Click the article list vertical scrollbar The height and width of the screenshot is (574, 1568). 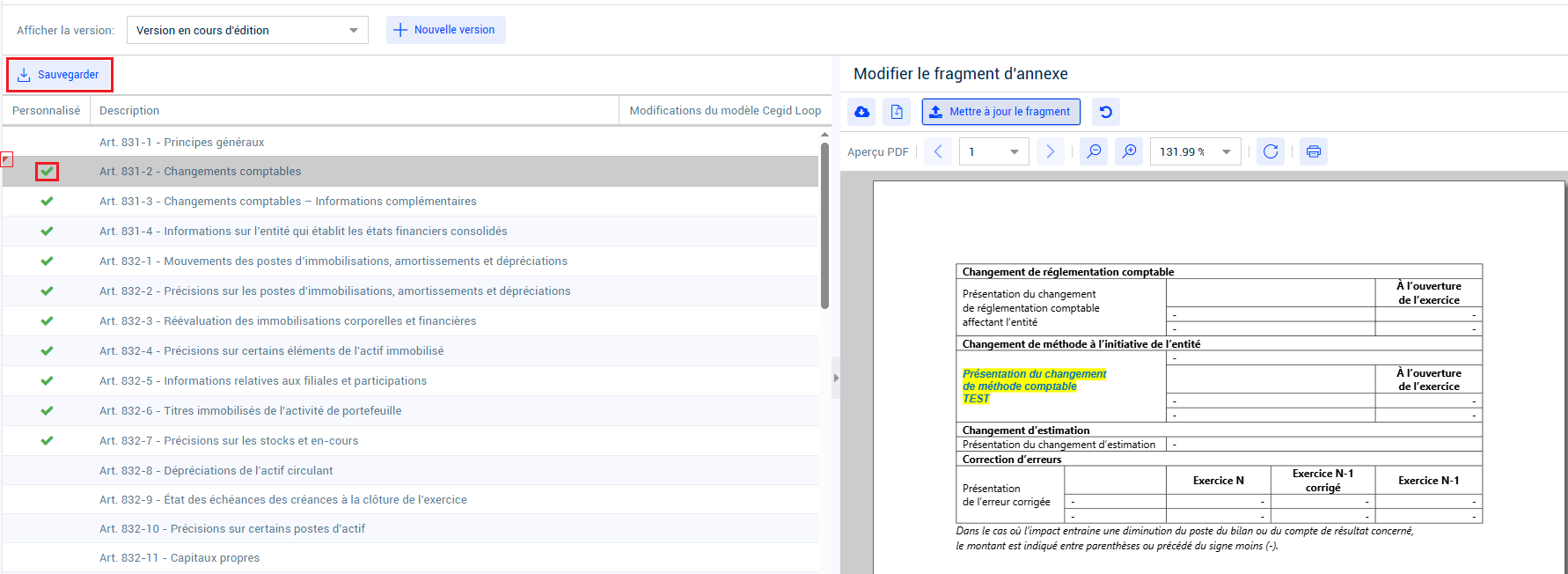coord(824,225)
